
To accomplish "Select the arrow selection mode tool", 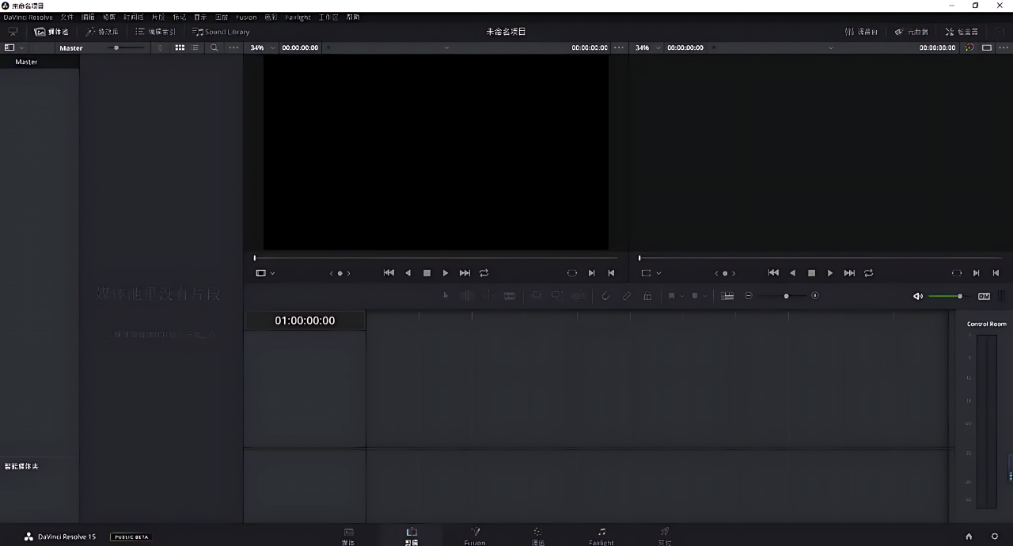I will pos(445,296).
